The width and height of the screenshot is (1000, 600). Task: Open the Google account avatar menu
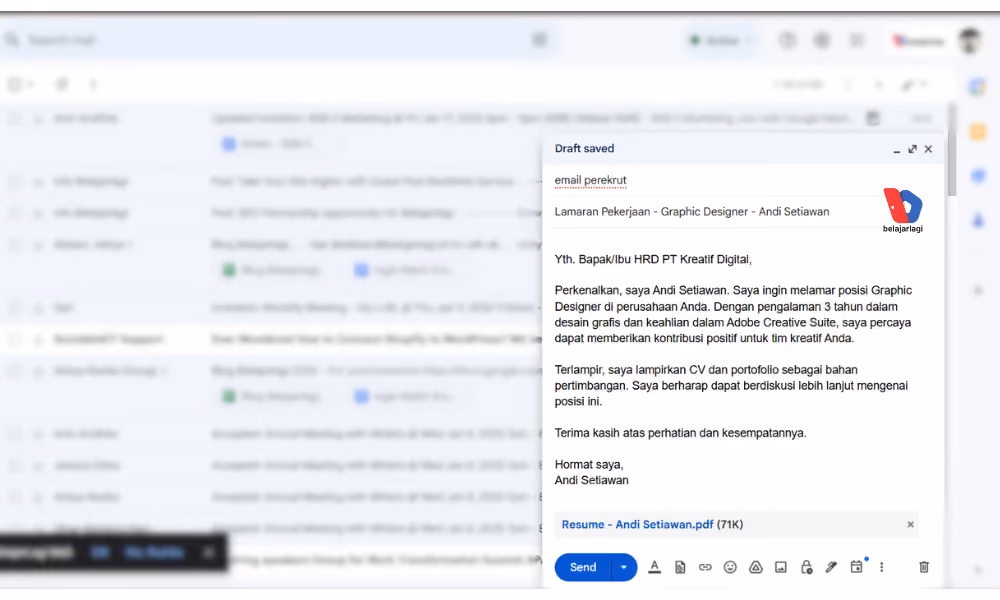pyautogui.click(x=970, y=41)
